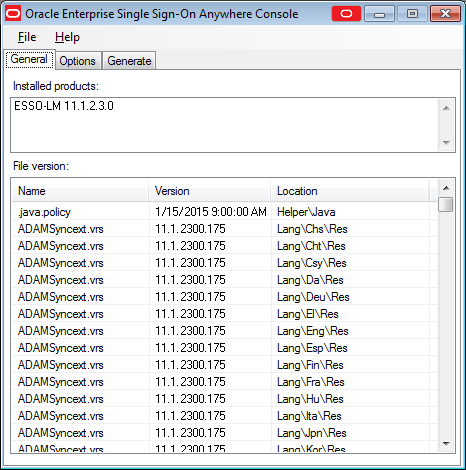The image size is (466, 470).
Task: Select the General tab
Action: pyautogui.click(x=29, y=59)
